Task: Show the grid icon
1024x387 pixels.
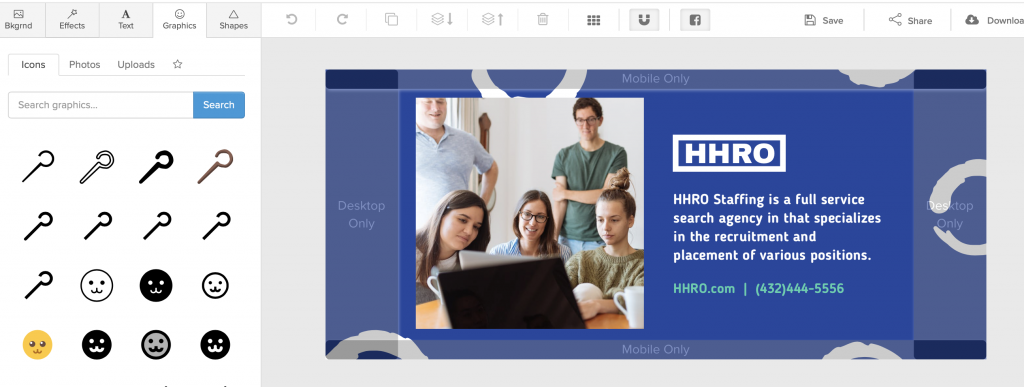Action: point(594,20)
